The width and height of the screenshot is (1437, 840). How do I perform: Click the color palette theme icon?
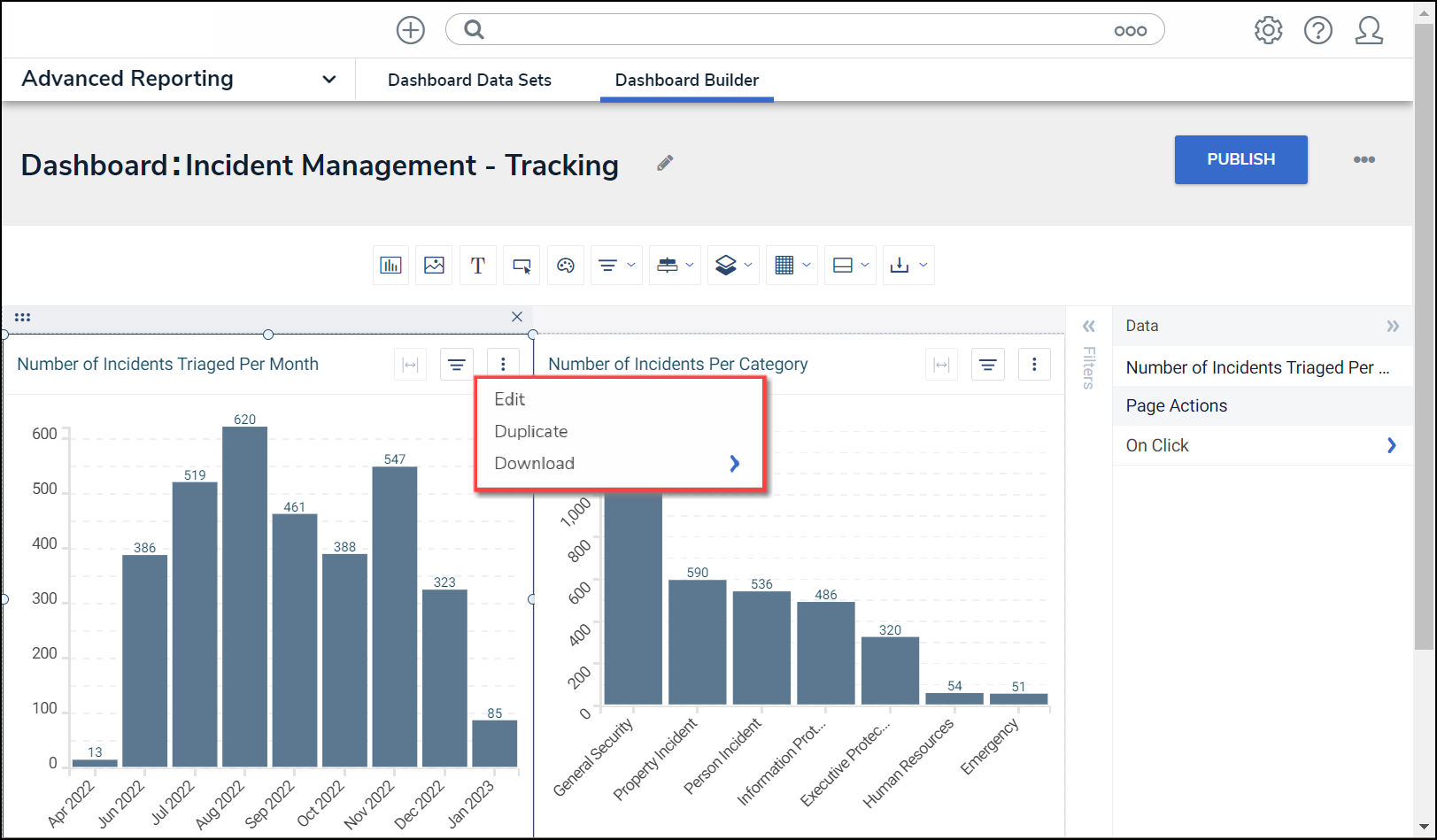coord(566,266)
